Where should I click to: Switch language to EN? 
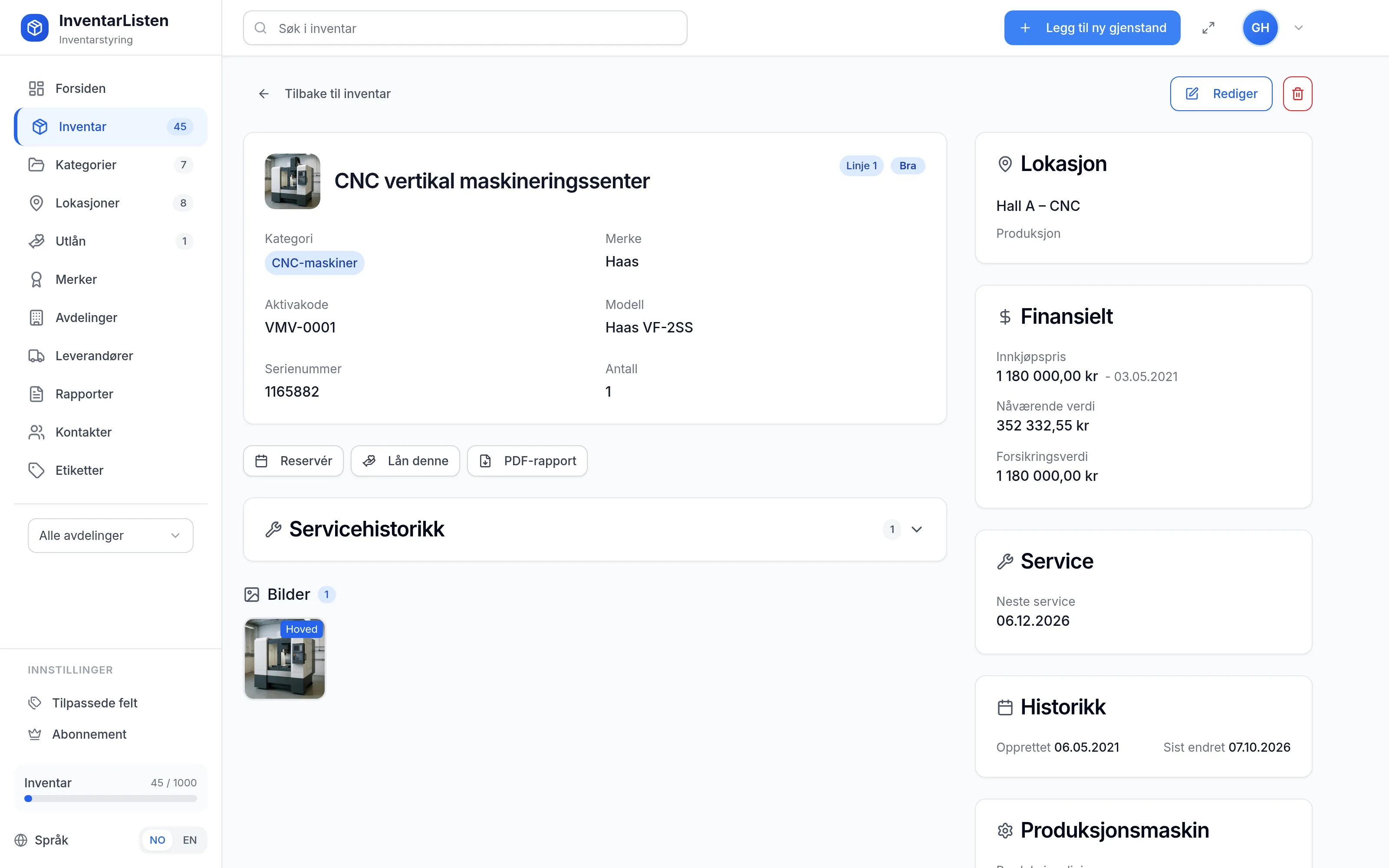pyautogui.click(x=189, y=840)
